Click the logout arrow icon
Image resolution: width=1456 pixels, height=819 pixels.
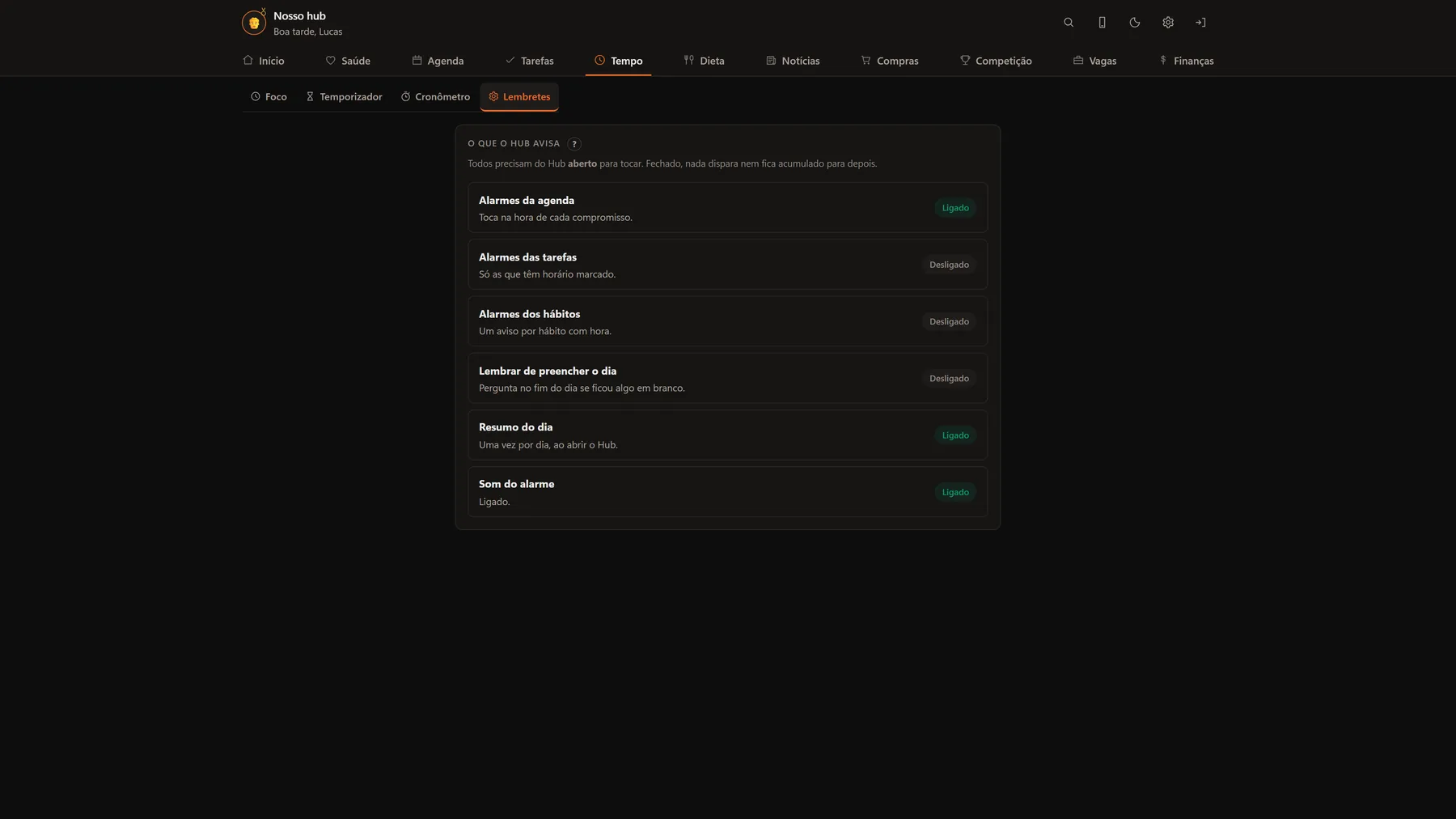point(1201,23)
